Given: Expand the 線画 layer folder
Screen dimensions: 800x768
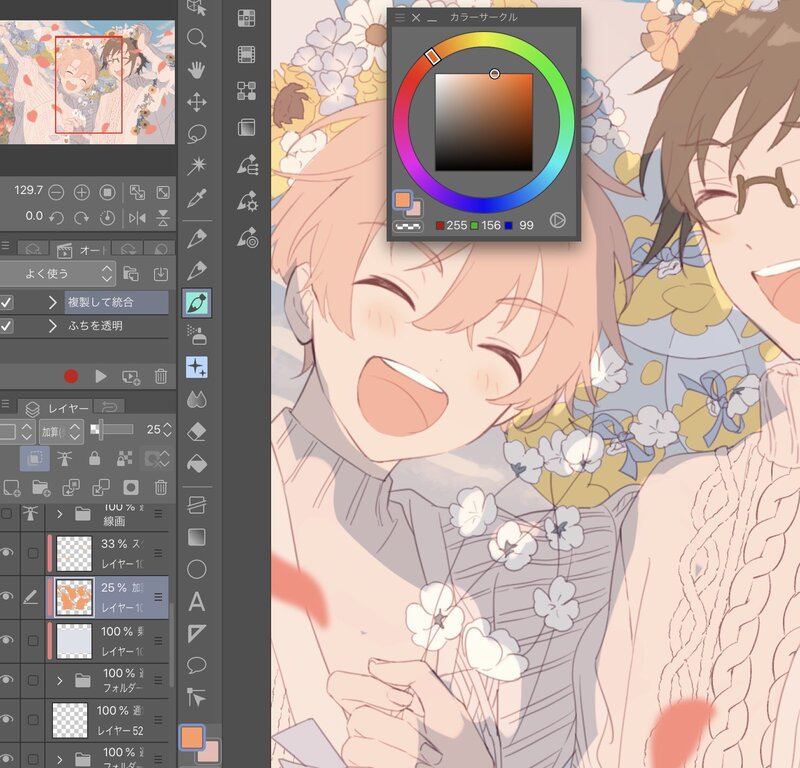Looking at the screenshot, I should click(x=59, y=514).
